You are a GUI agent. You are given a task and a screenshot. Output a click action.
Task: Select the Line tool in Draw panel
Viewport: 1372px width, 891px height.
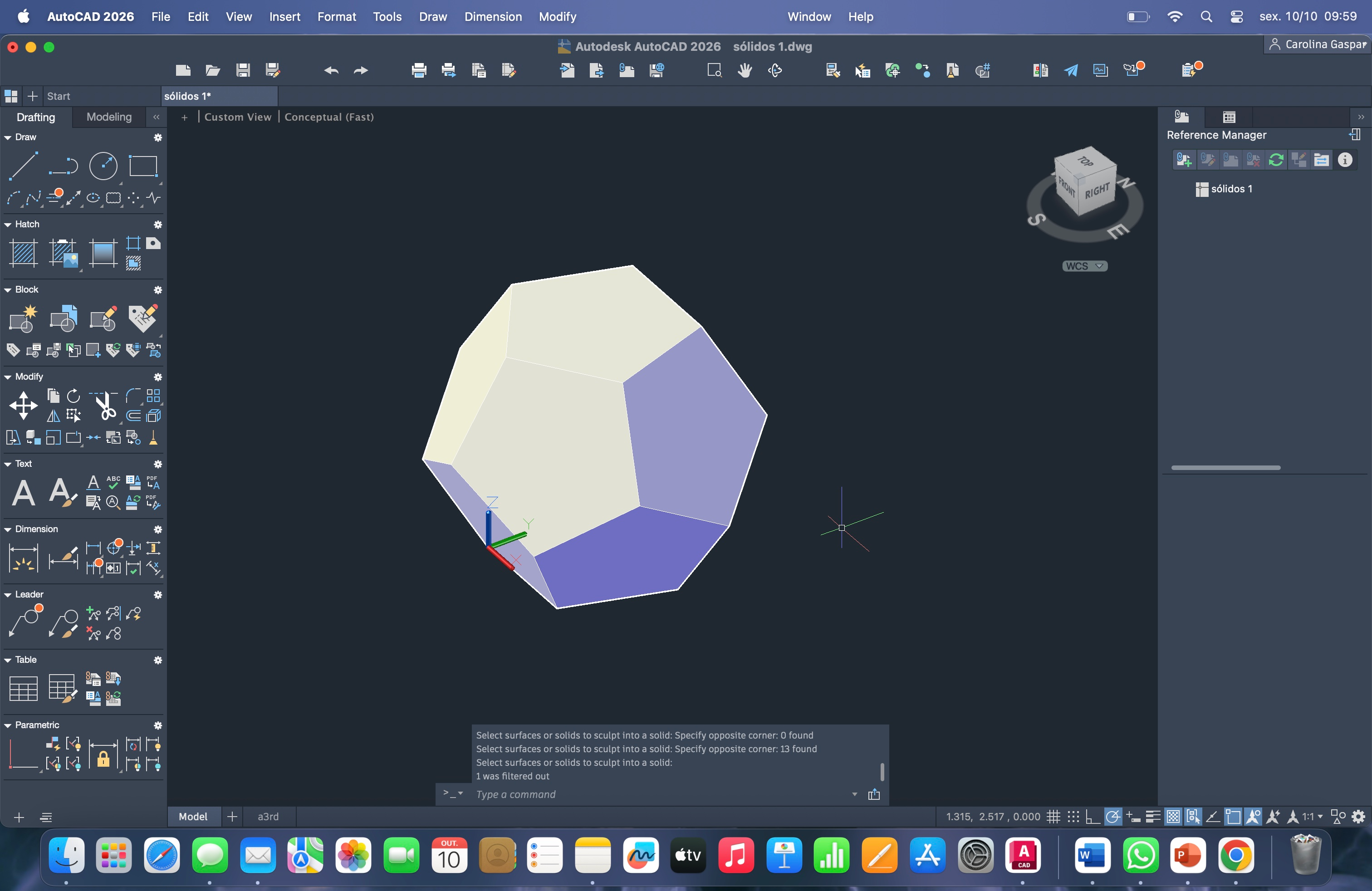(x=23, y=166)
